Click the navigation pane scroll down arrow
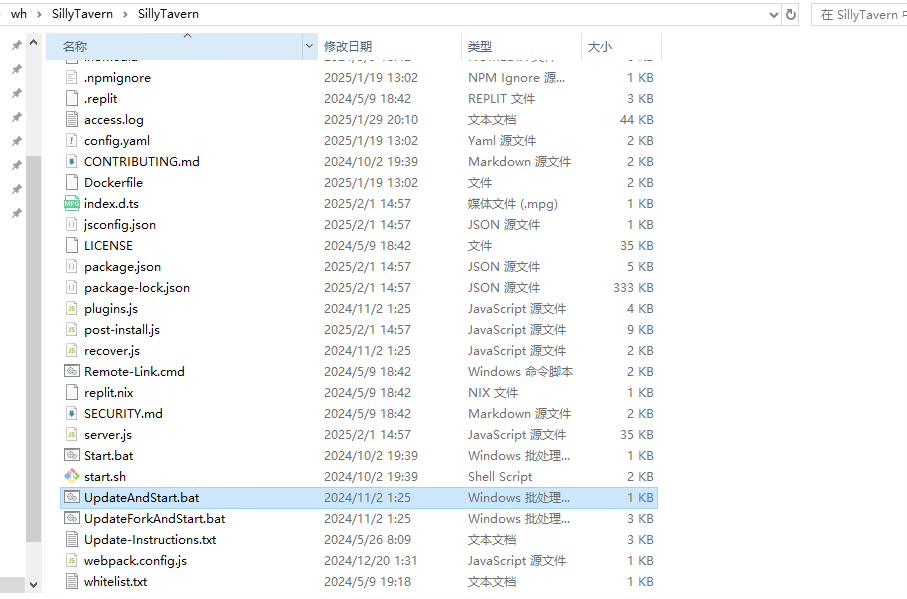 pos(34,585)
